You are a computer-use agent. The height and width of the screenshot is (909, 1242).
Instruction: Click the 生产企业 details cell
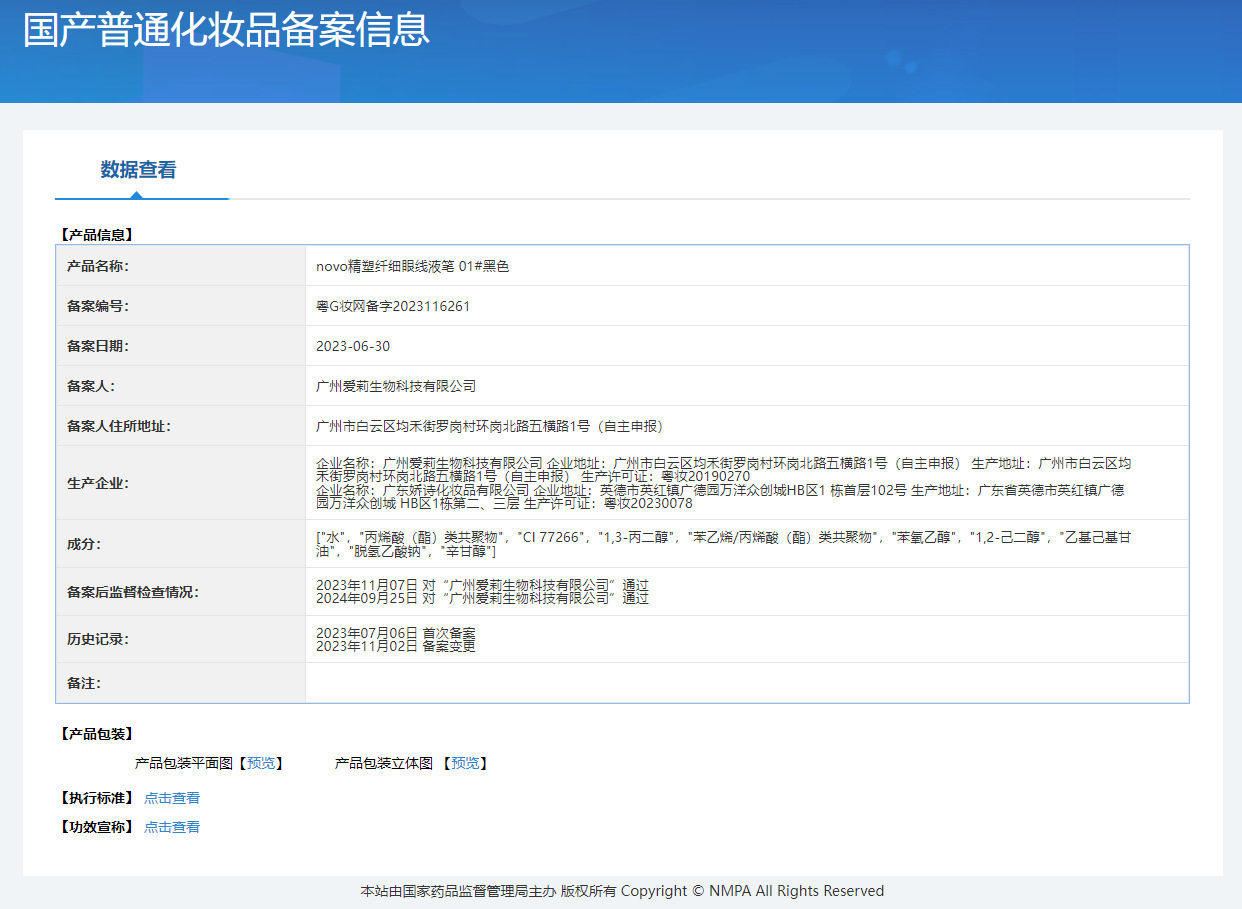point(747,483)
